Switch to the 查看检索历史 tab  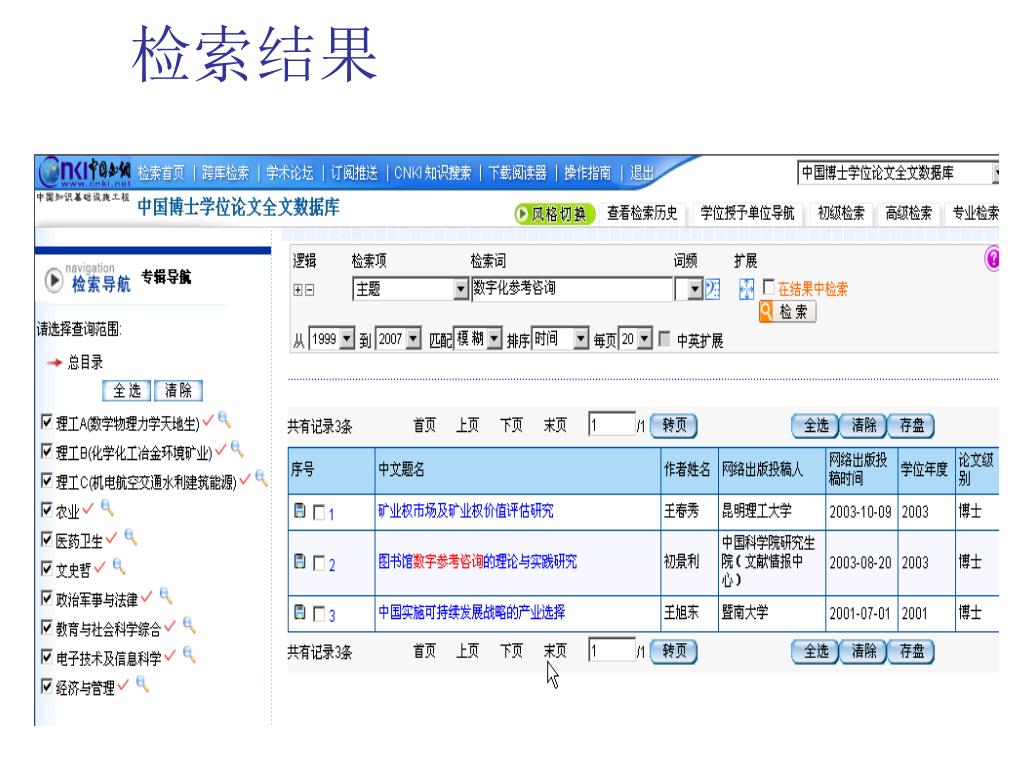[x=642, y=213]
